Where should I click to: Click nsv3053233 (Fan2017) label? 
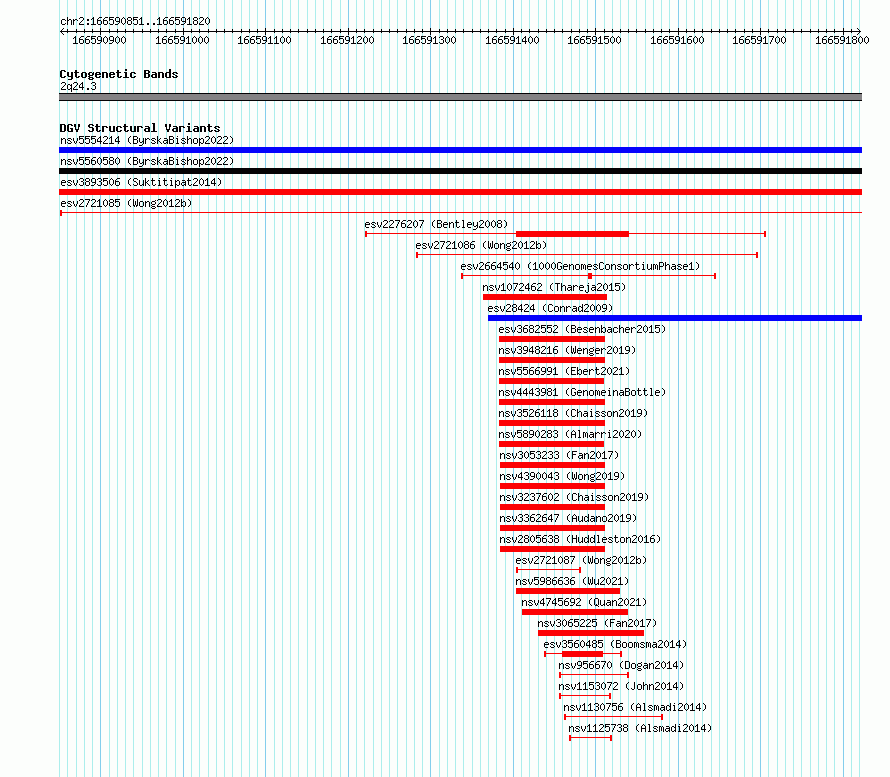point(559,455)
